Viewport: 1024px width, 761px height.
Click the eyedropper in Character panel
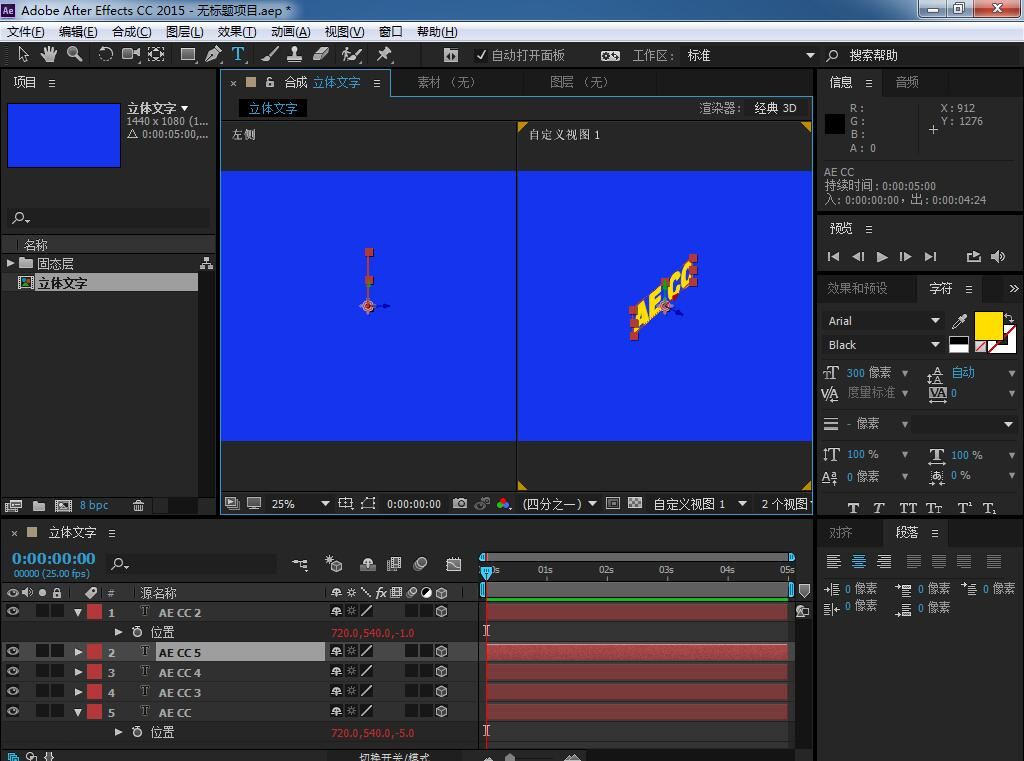(x=959, y=321)
